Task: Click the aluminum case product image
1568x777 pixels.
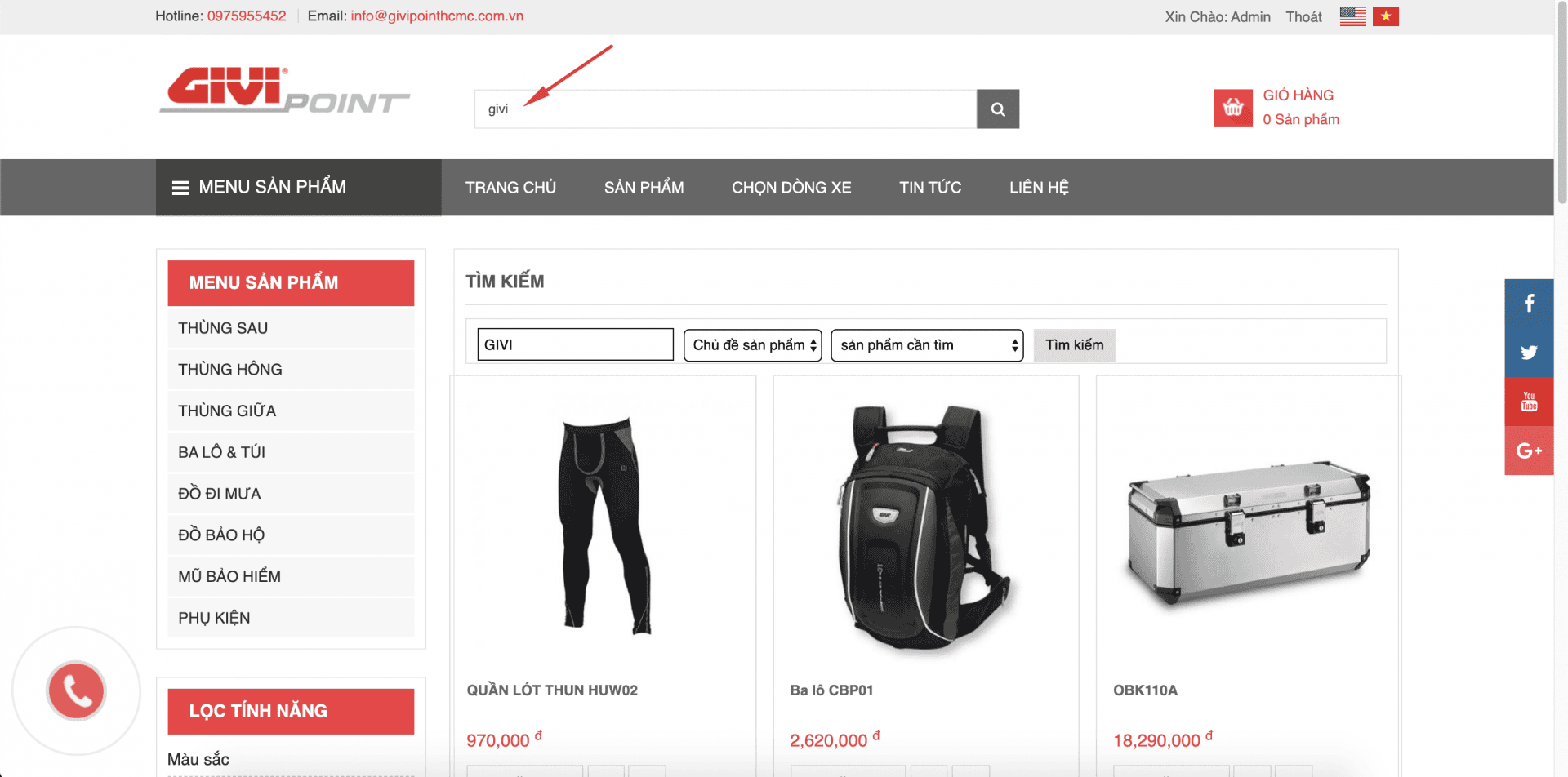Action: (x=1248, y=535)
